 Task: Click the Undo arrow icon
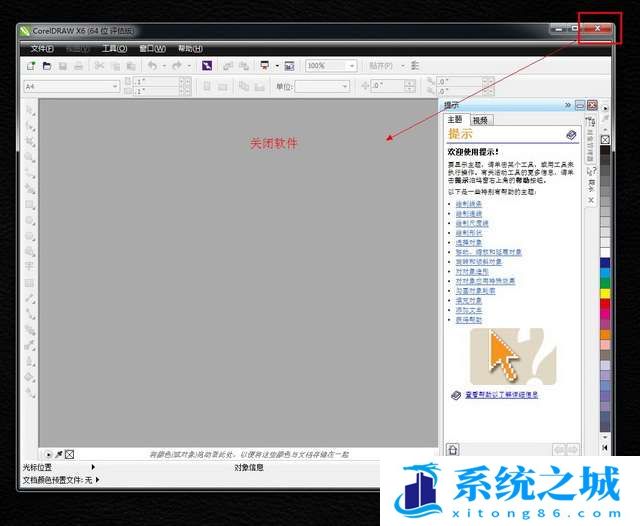153,66
